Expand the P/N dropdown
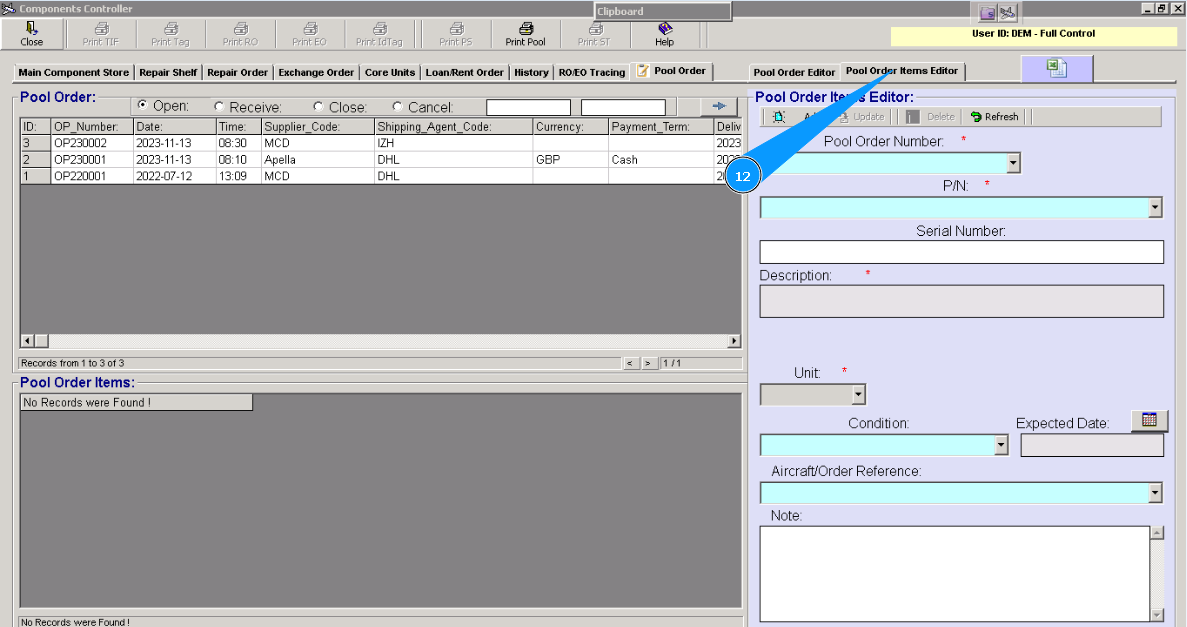Image resolution: width=1187 pixels, height=627 pixels. (x=1155, y=207)
